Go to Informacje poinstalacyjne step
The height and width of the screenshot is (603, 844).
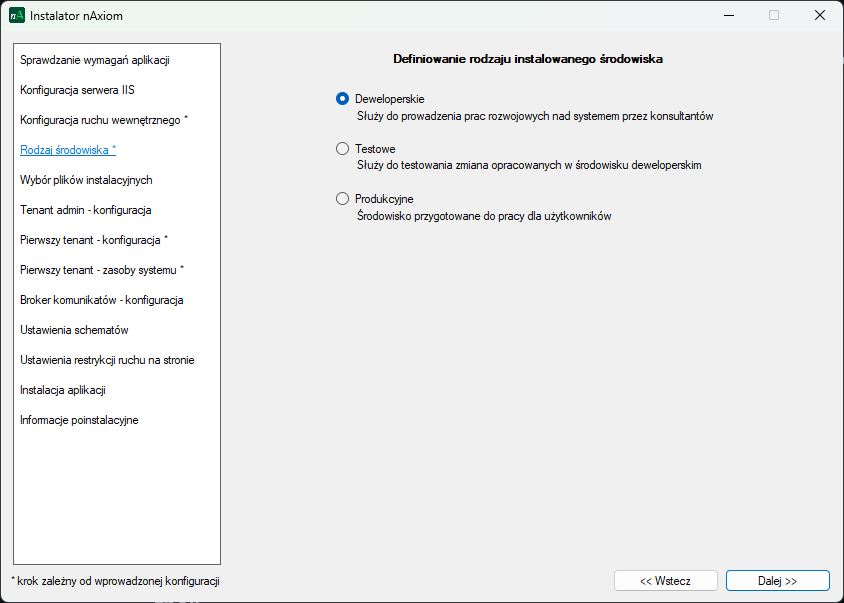pyautogui.click(x=79, y=420)
